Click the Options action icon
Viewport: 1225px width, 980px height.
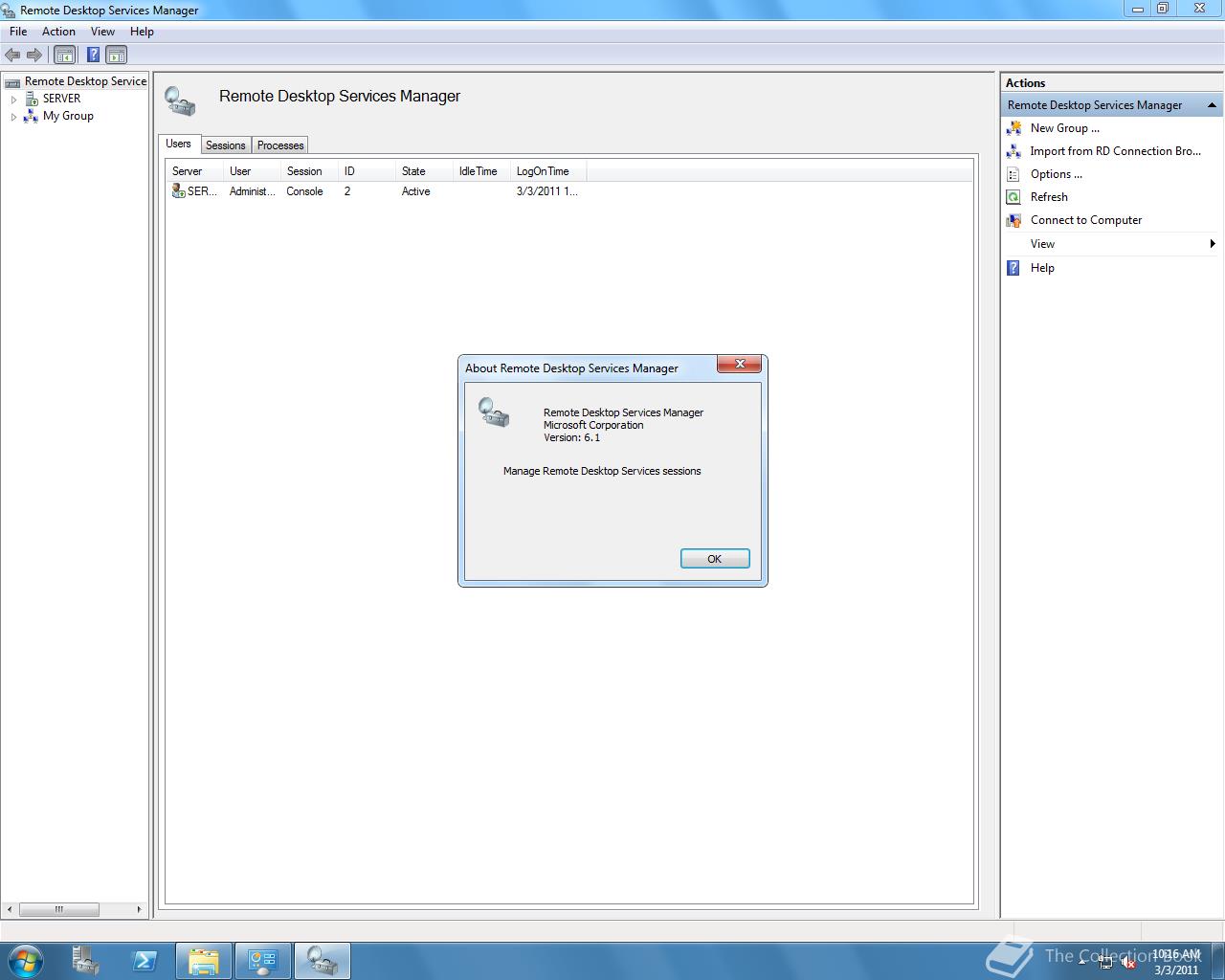click(x=1013, y=174)
